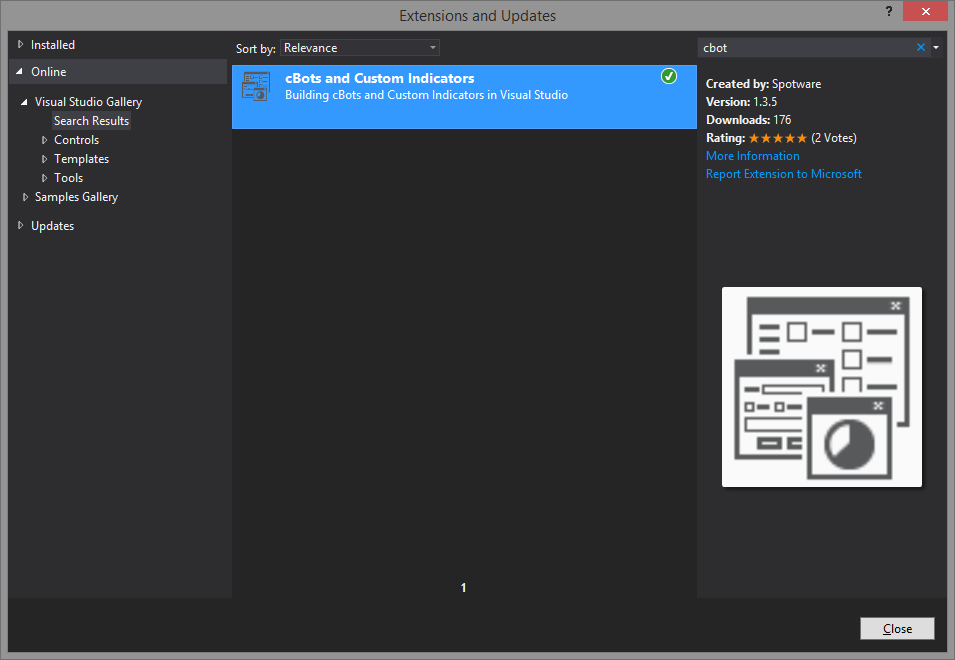Select the cBots and Custom Indicators result
The height and width of the screenshot is (660, 955).
[464, 97]
